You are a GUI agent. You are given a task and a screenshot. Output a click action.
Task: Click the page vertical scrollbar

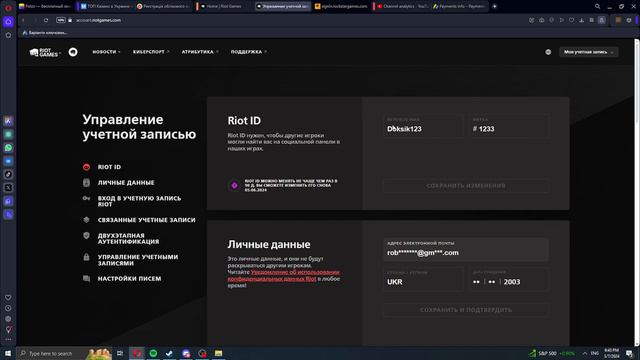point(637,192)
